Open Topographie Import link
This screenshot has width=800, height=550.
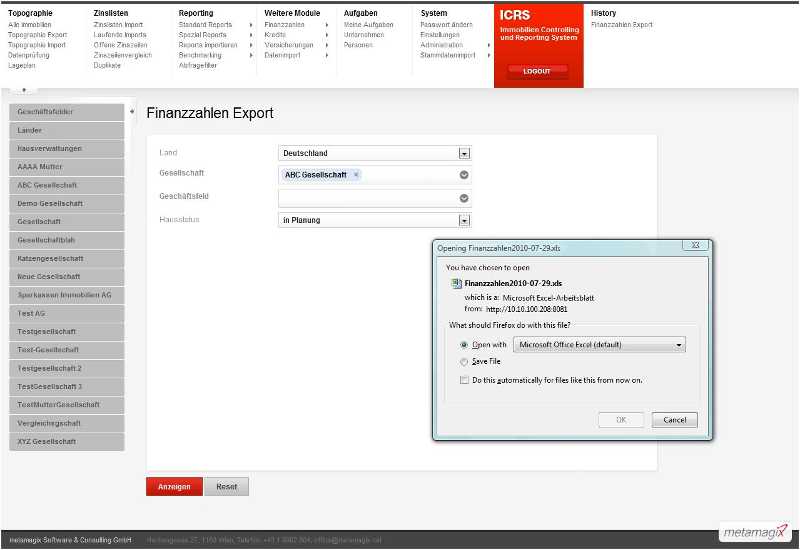coord(37,45)
